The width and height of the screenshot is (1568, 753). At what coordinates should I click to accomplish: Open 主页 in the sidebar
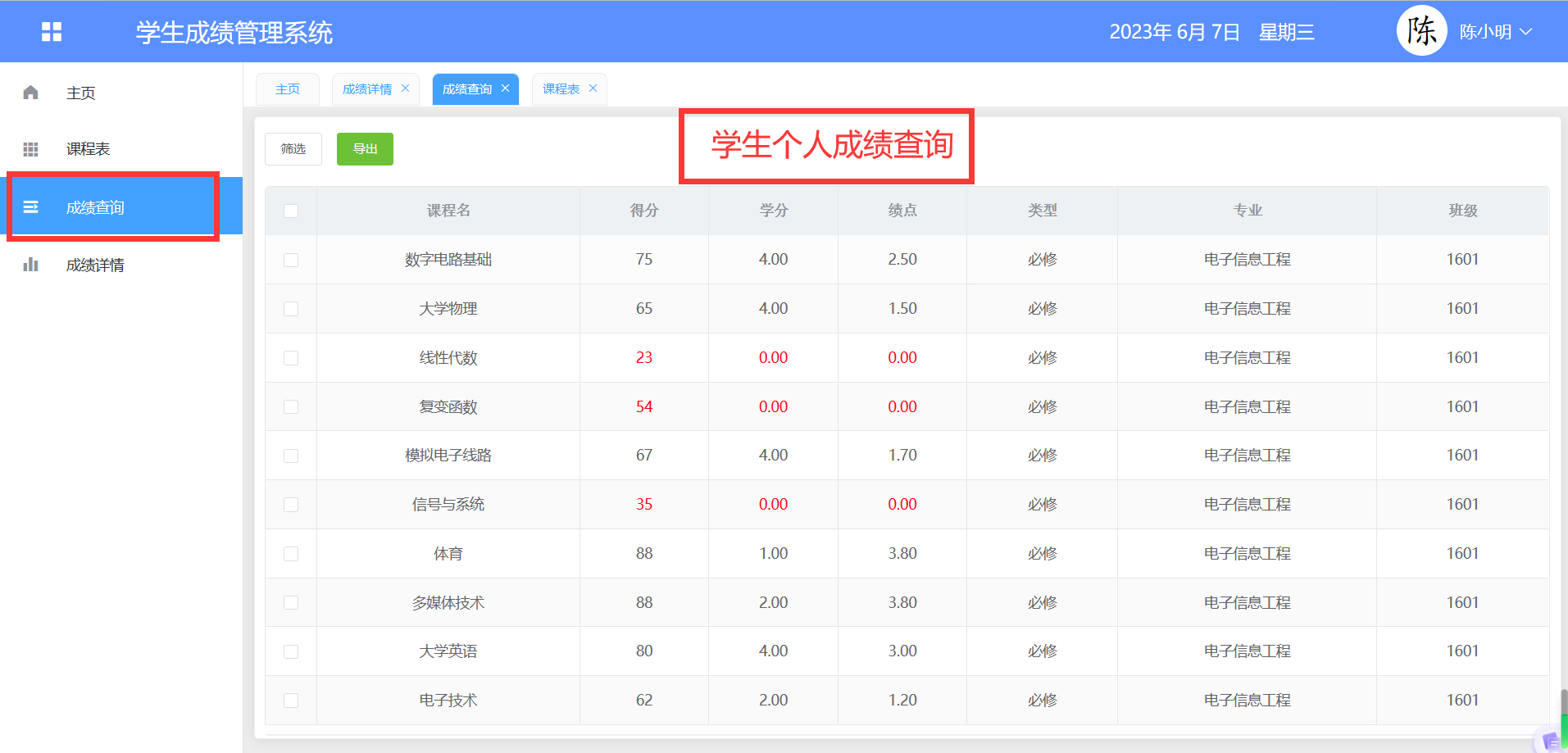121,93
